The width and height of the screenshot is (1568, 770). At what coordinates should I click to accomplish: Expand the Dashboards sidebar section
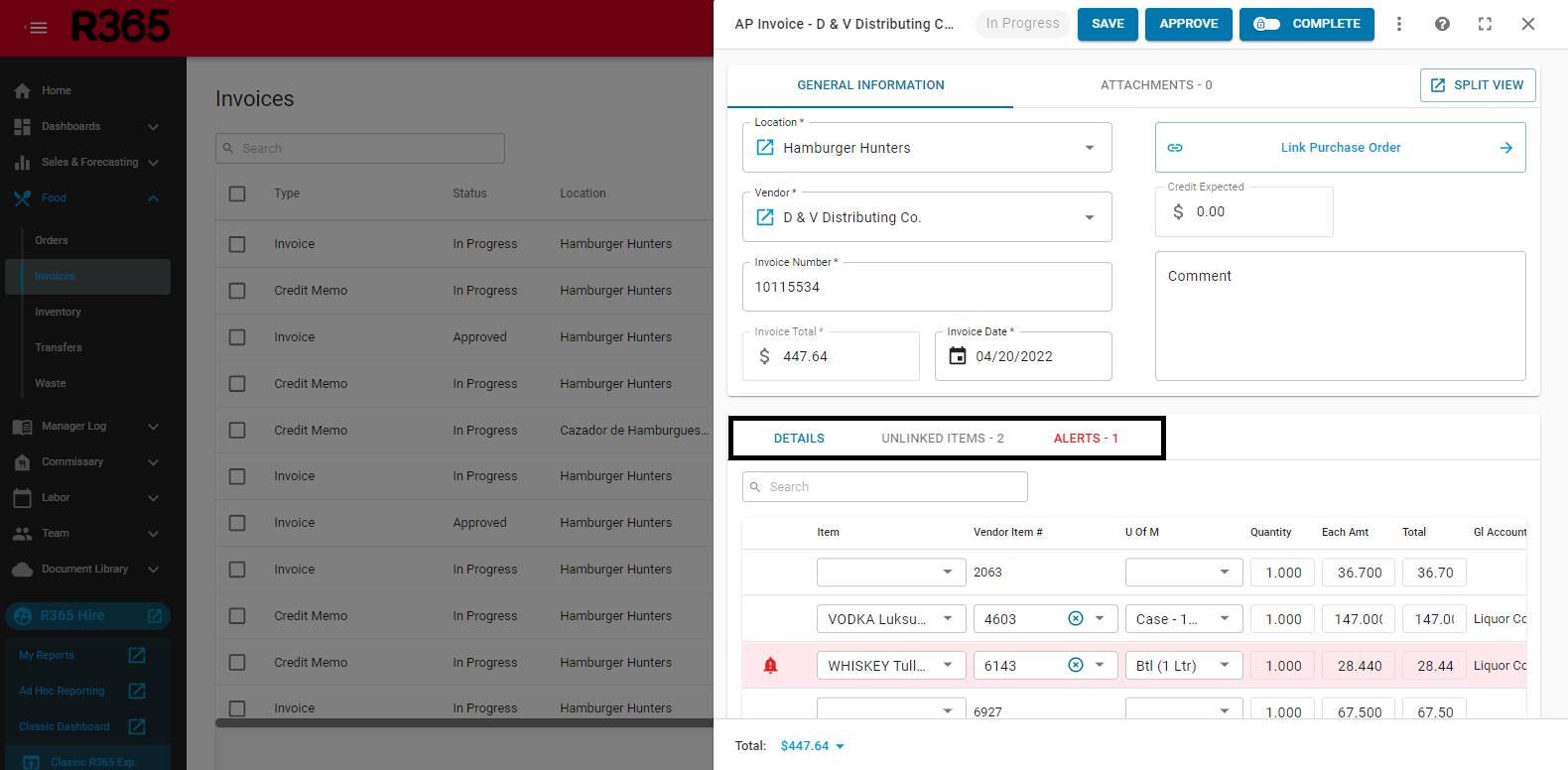point(153,126)
